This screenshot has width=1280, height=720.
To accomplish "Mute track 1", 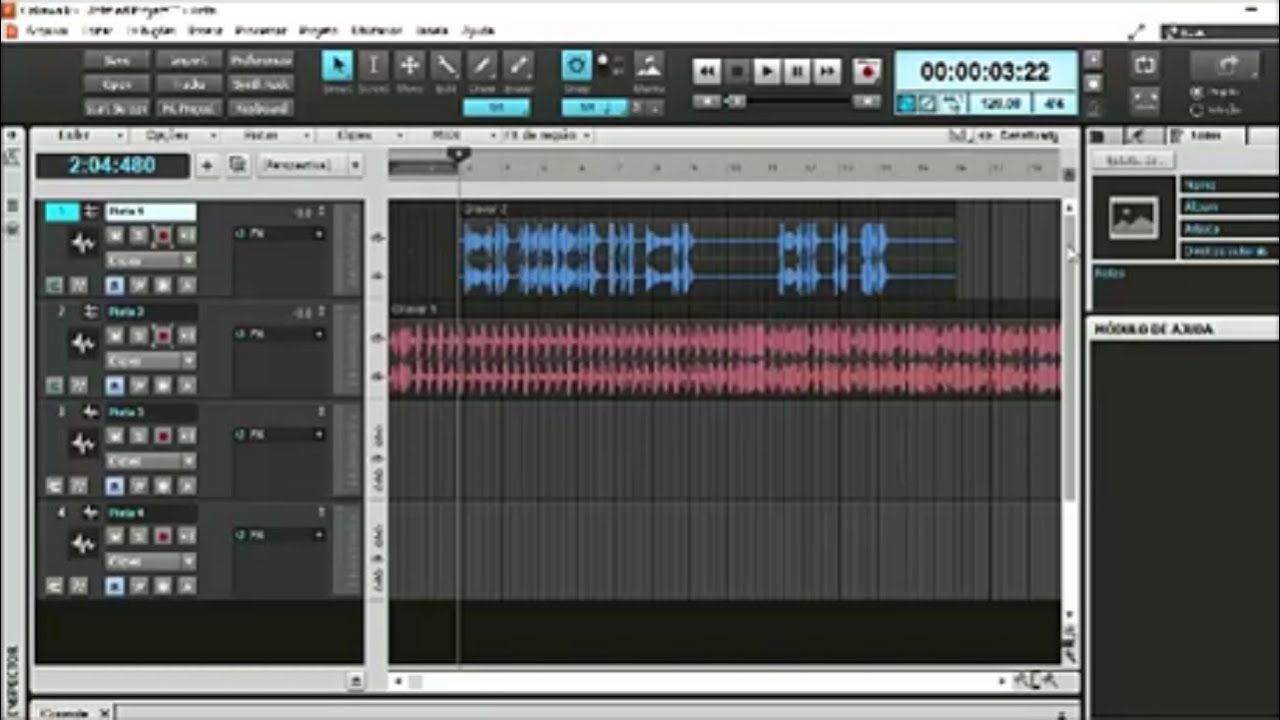I will pyautogui.click(x=115, y=236).
